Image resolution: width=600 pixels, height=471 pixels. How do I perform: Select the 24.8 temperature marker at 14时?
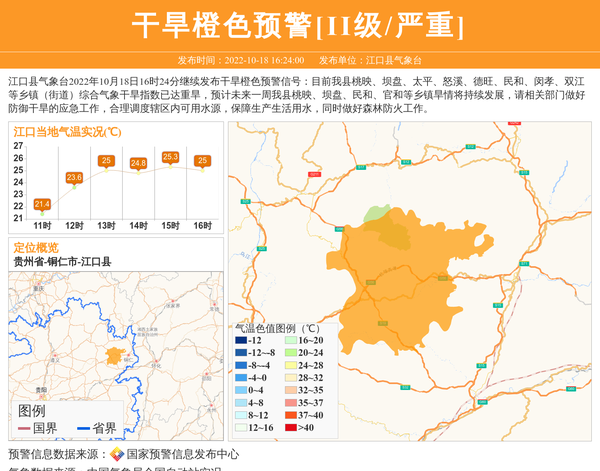click(138, 163)
